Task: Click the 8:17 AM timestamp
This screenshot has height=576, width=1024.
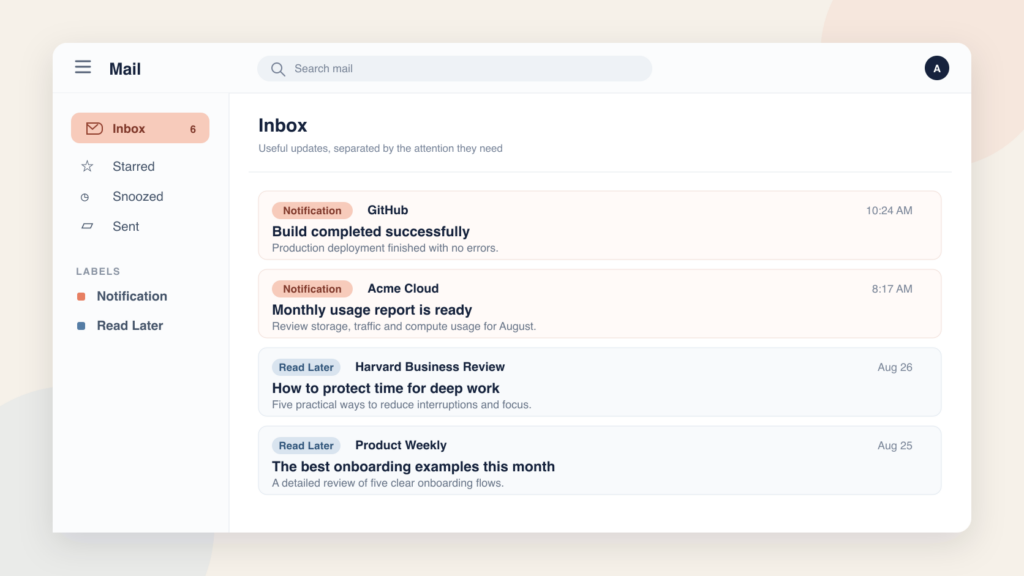Action: 892,289
